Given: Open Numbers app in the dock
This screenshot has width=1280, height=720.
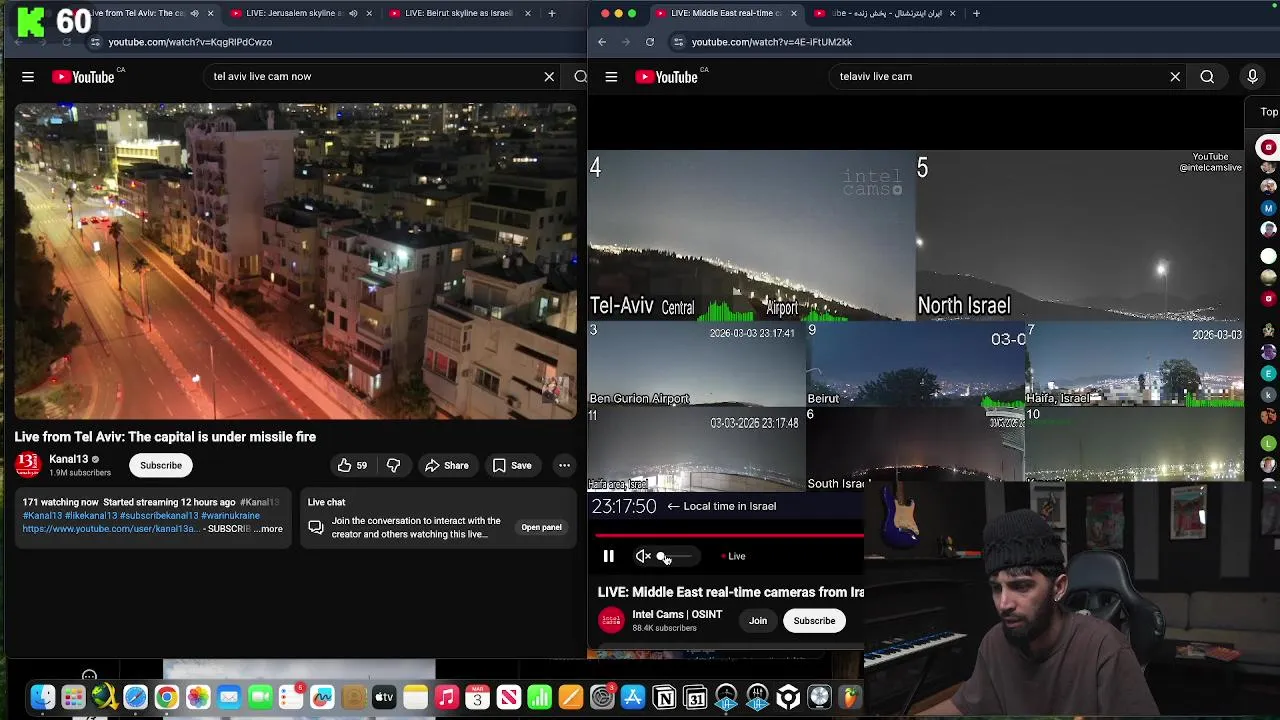Looking at the screenshot, I should [540, 697].
